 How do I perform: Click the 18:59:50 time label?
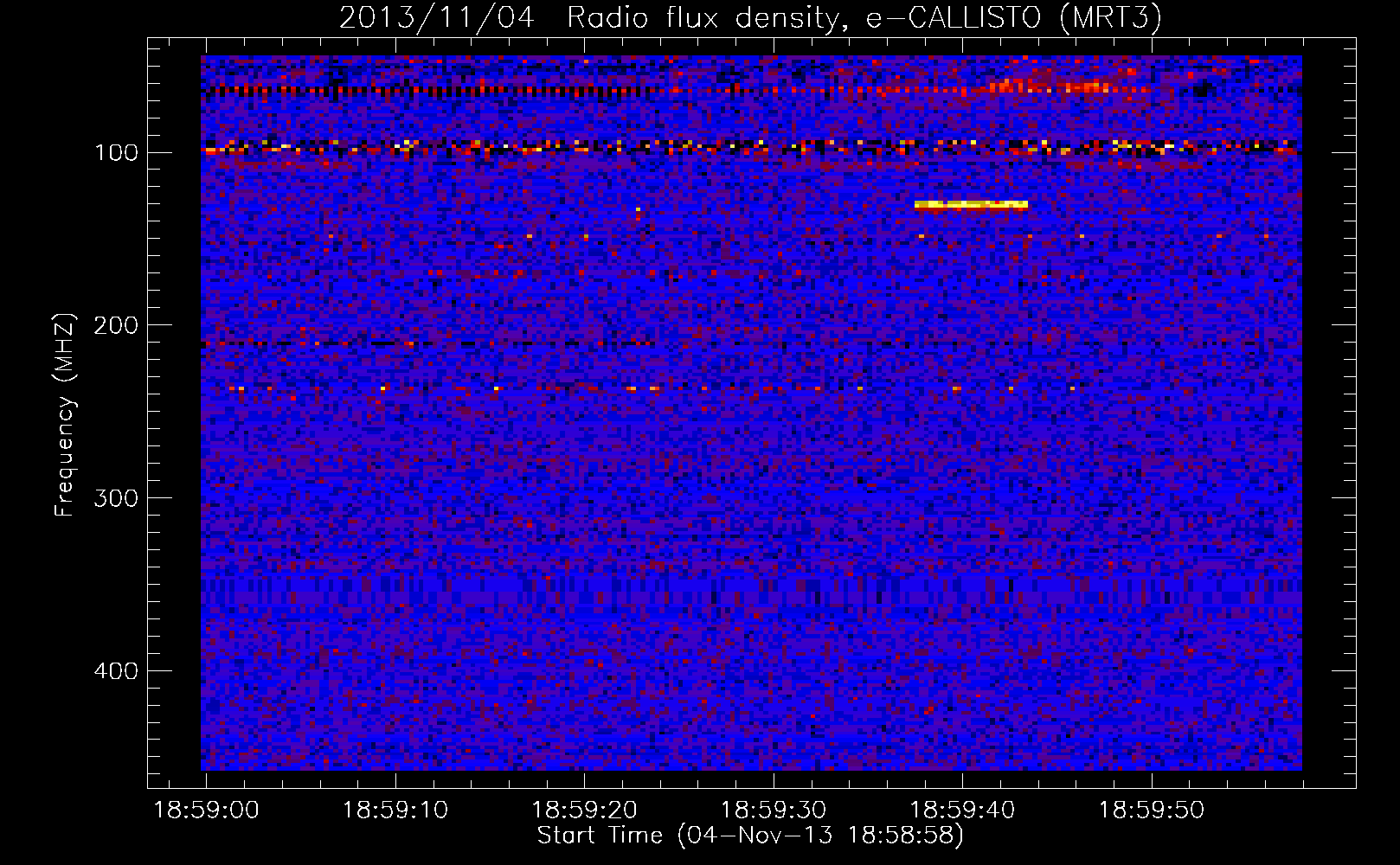pyautogui.click(x=1152, y=811)
